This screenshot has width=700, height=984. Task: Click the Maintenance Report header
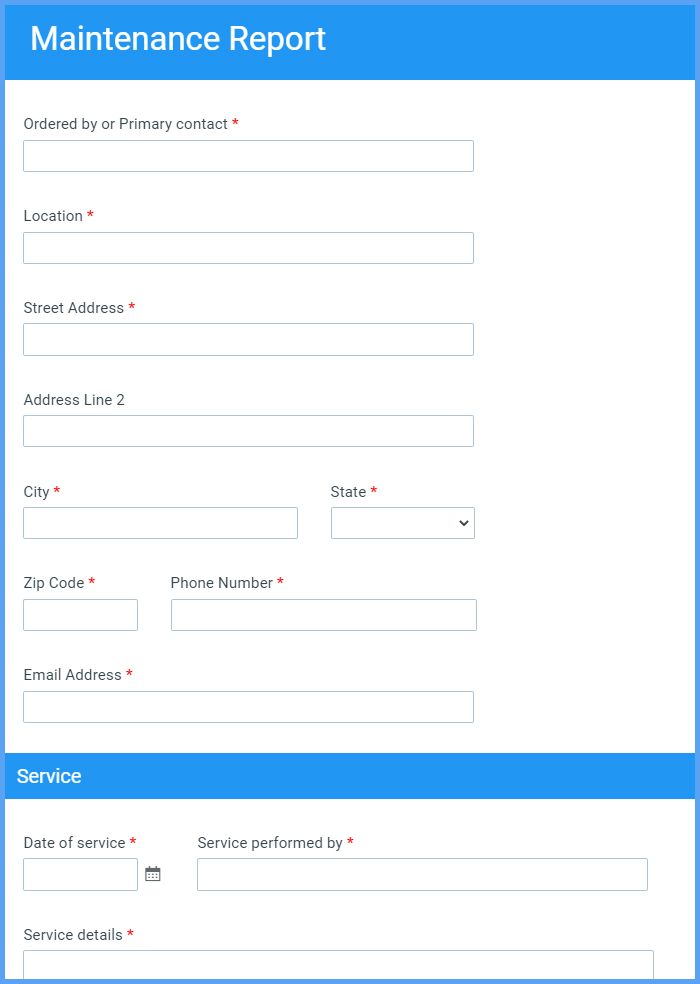point(178,38)
